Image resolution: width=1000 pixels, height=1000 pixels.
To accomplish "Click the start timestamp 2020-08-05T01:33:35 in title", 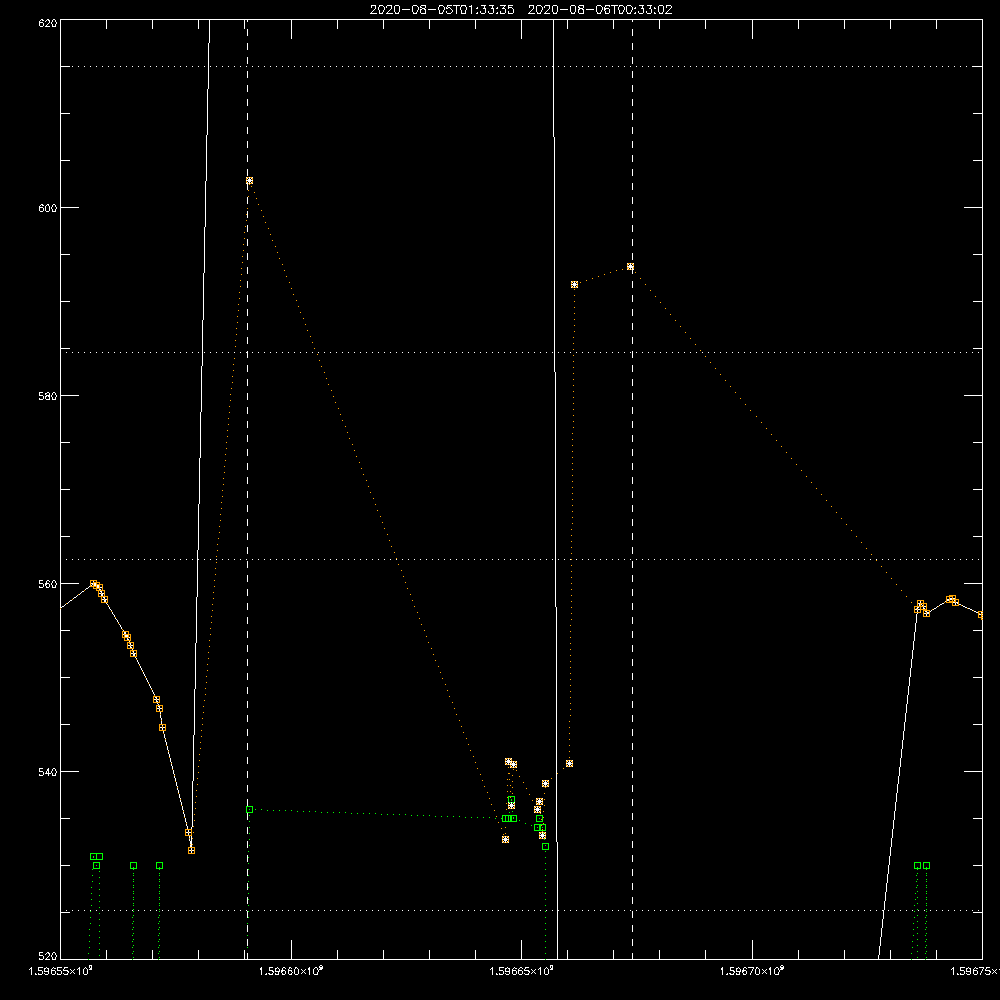I will click(x=442, y=10).
